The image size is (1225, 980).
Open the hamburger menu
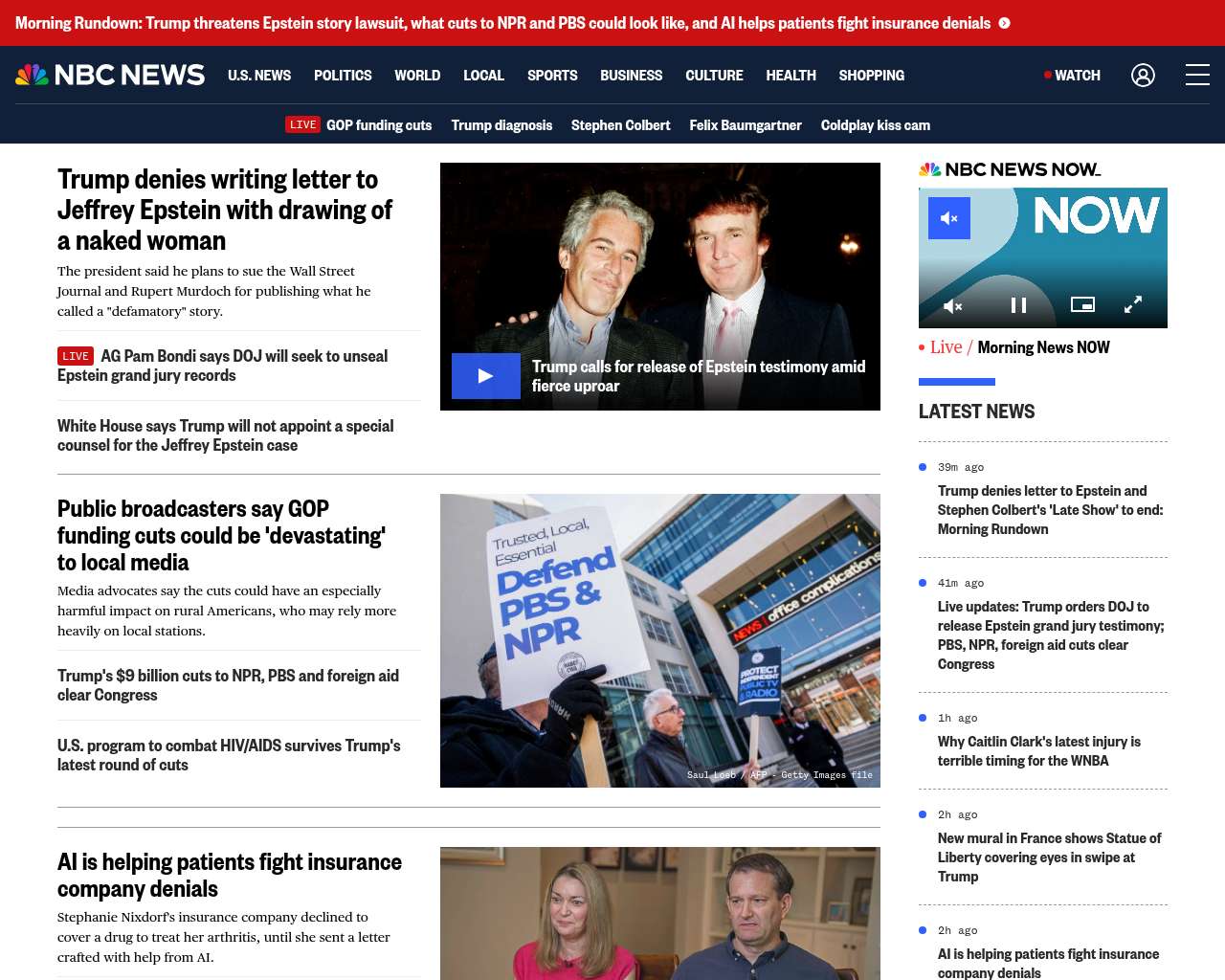click(1197, 75)
